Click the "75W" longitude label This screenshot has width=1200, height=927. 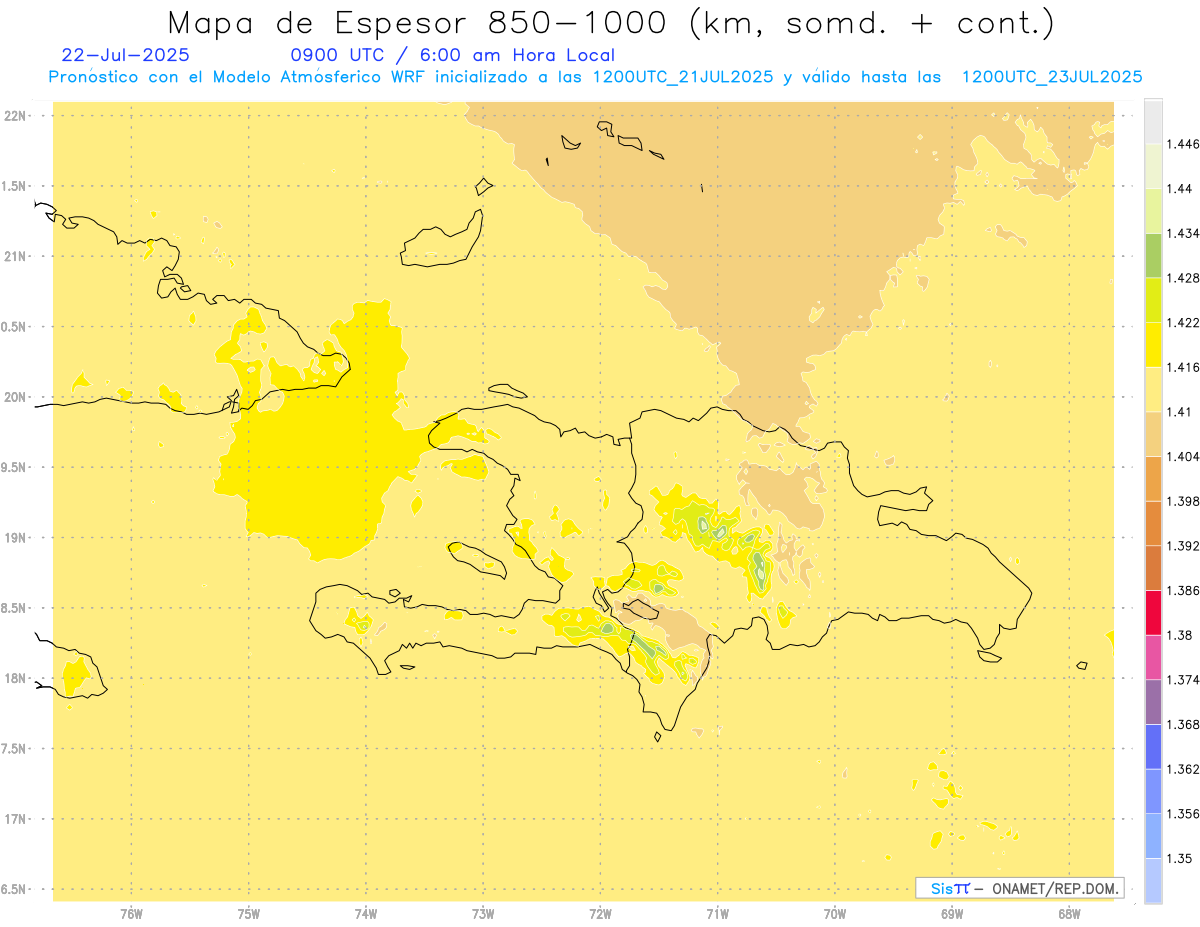249,913
